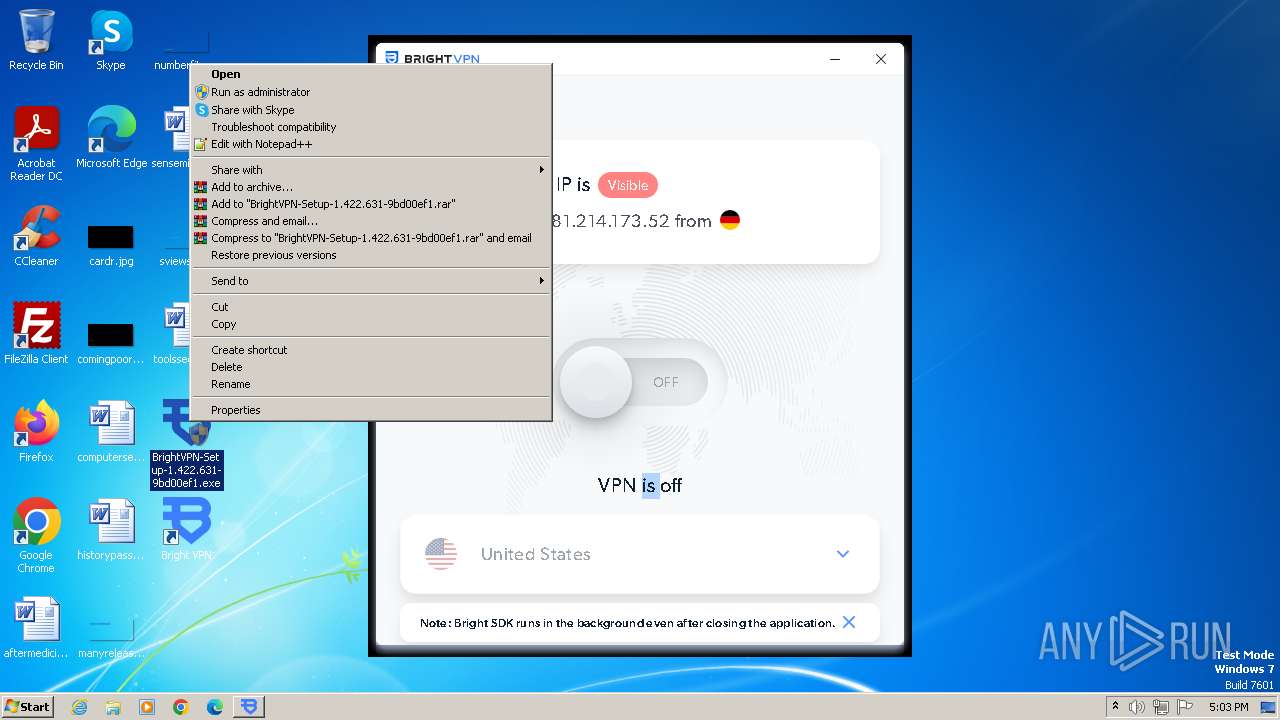Choose Restore previous versions entry
This screenshot has height=720, width=1280.
click(x=371, y=255)
